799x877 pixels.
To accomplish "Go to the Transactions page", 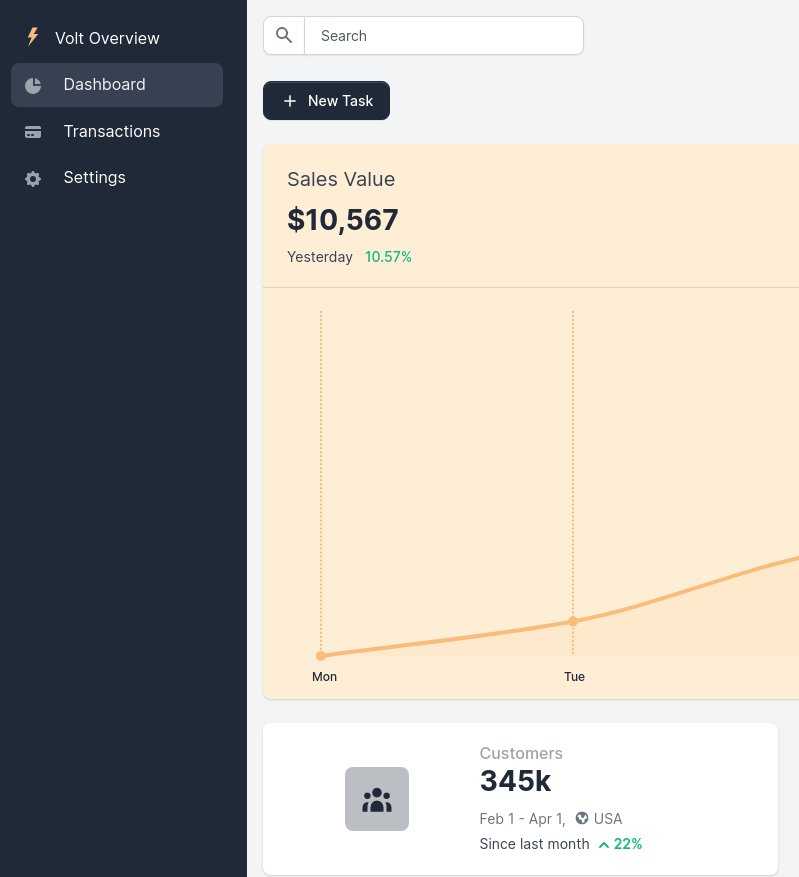I will 111,131.
